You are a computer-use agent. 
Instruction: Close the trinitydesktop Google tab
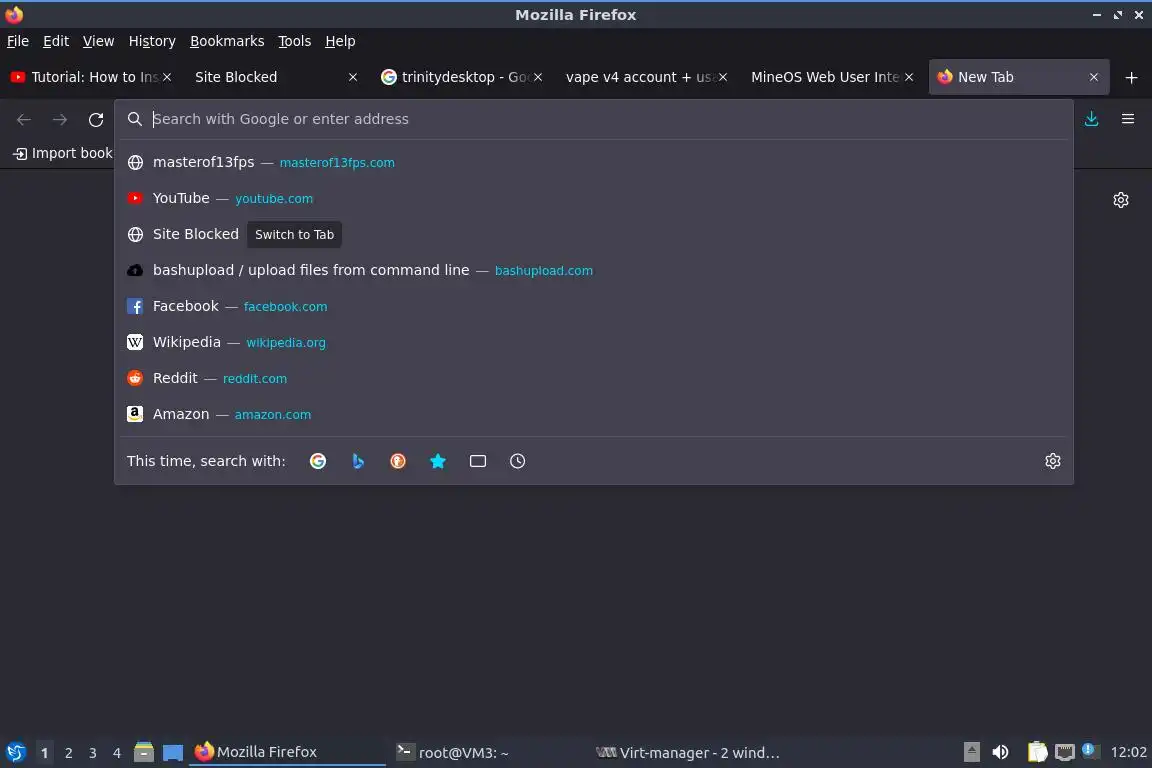pos(538,77)
